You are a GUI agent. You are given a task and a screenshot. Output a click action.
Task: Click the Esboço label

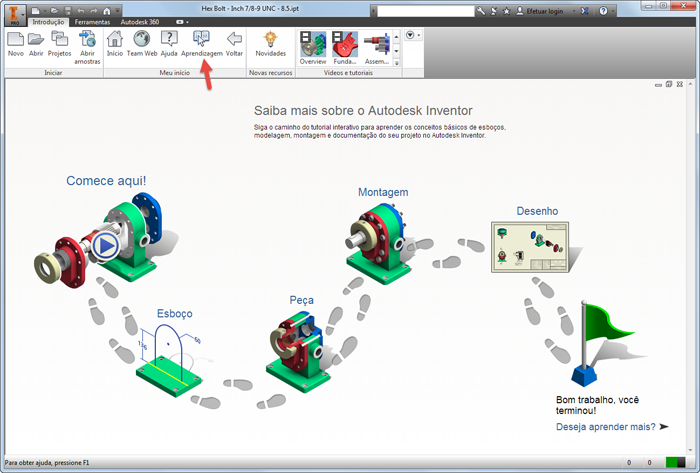coord(175,314)
